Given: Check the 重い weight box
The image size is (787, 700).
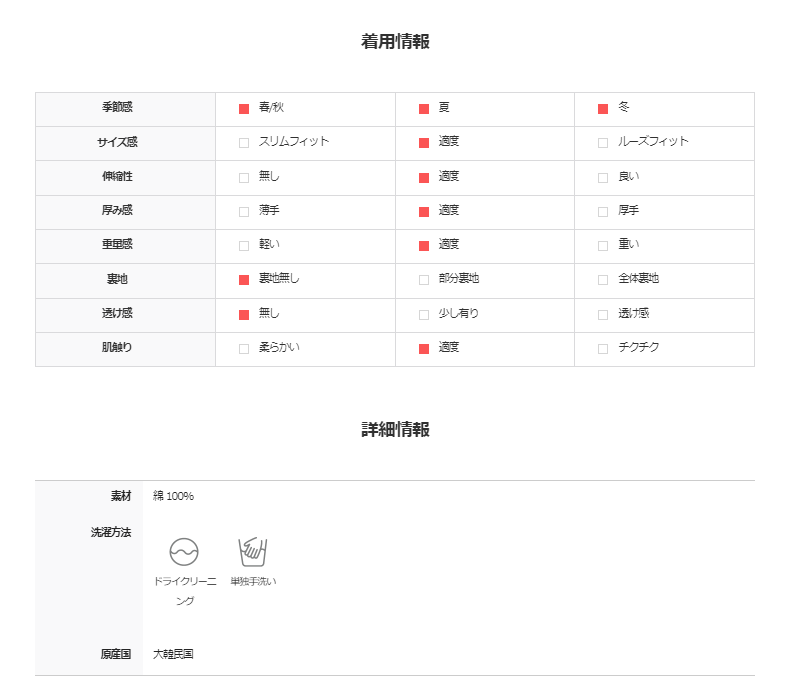Looking at the screenshot, I should pyautogui.click(x=603, y=246).
